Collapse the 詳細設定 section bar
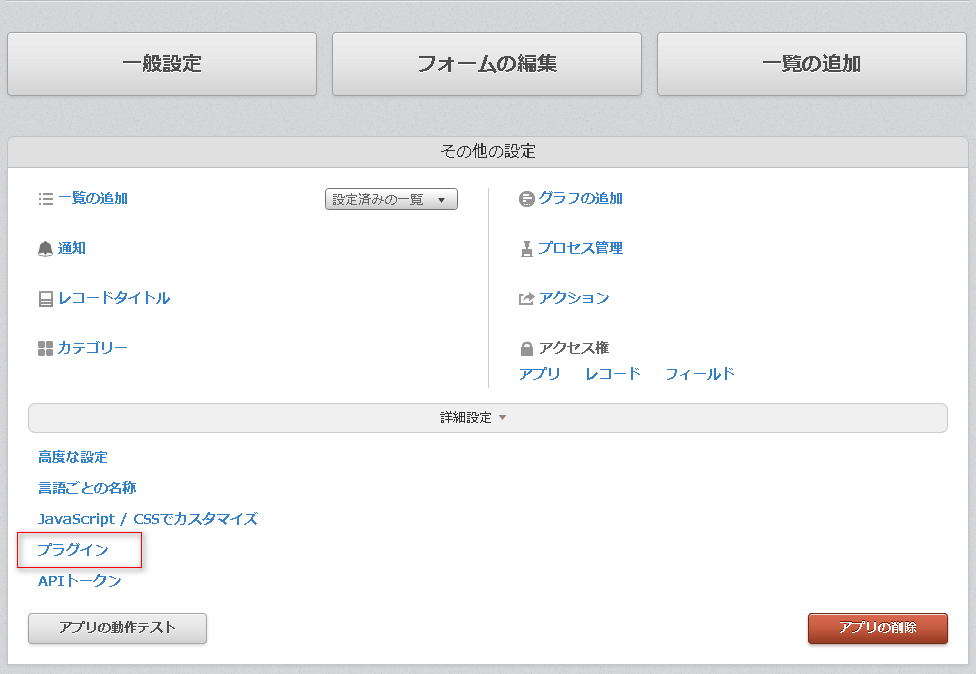976x674 pixels. click(x=487, y=418)
